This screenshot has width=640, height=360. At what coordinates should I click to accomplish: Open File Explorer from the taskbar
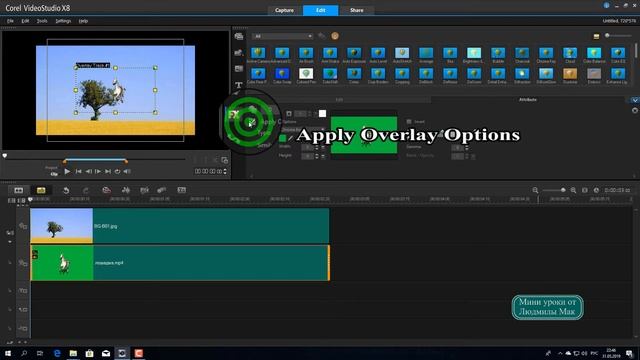[73, 353]
